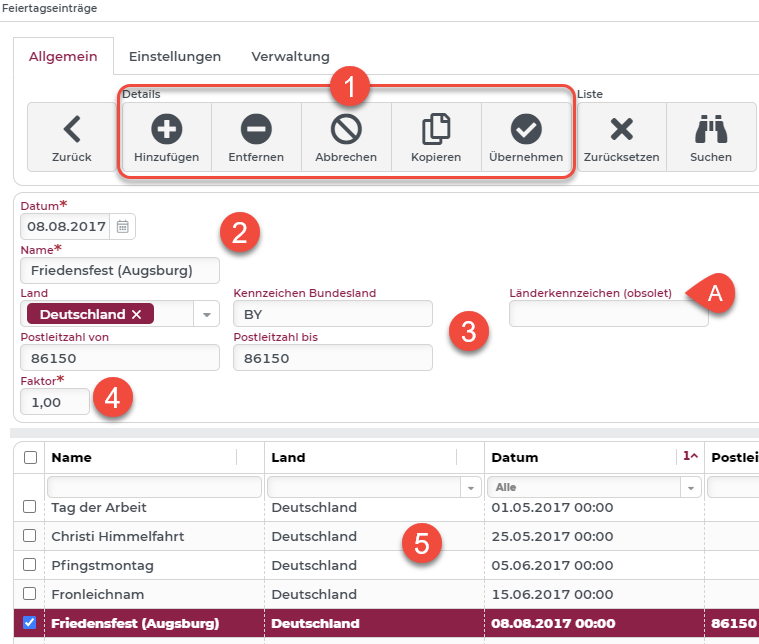Sort by the Name column header

pos(71,457)
